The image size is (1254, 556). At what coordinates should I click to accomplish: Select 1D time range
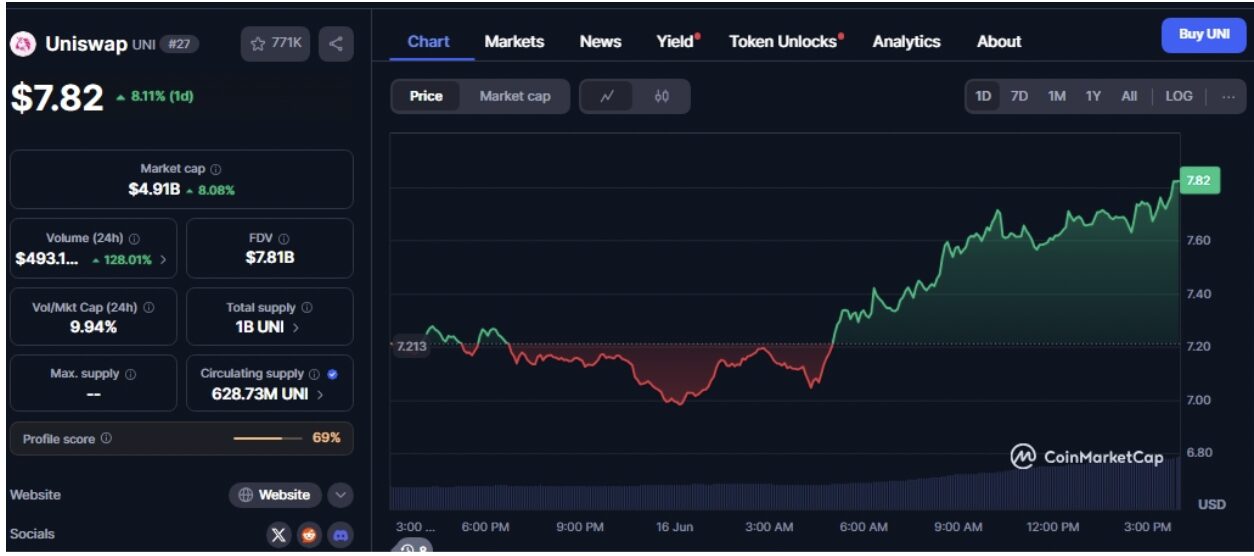click(x=983, y=96)
